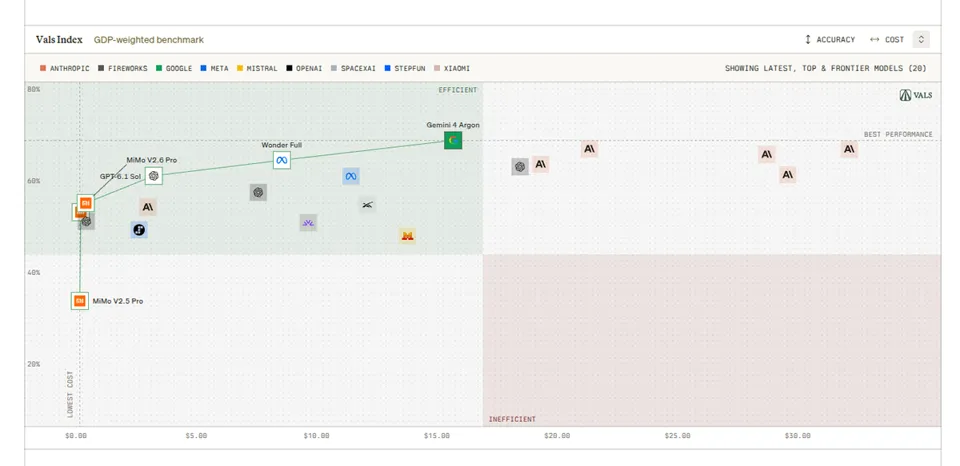Select the Stepfun blue model marker
The height and width of the screenshot is (466, 960).
coord(139,230)
